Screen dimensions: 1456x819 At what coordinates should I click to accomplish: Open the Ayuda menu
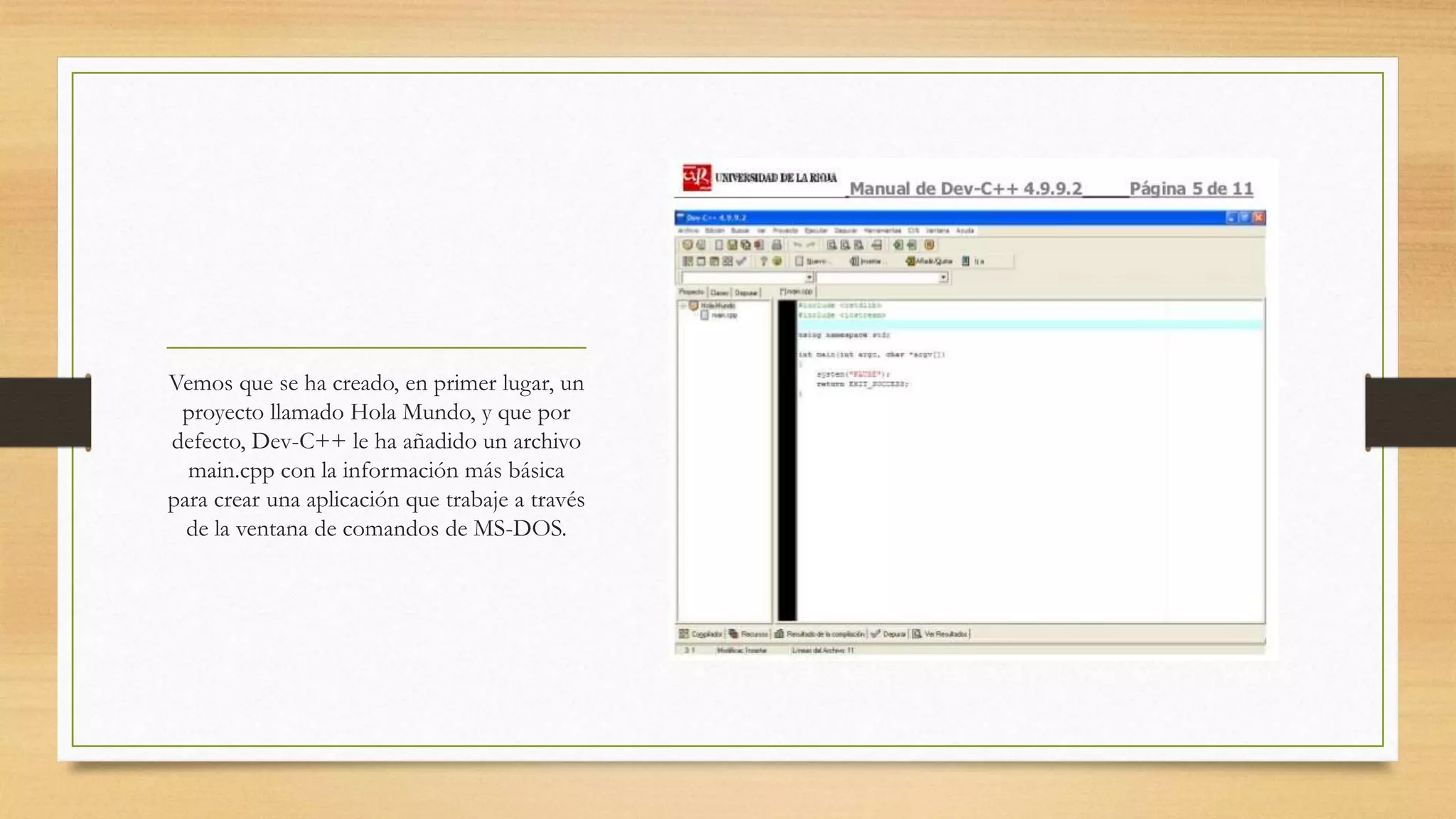(x=965, y=230)
